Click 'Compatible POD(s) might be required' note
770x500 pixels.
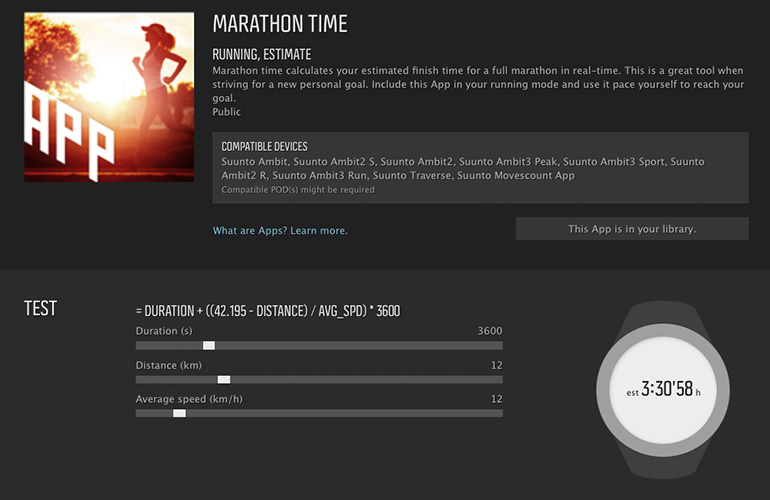click(x=298, y=190)
